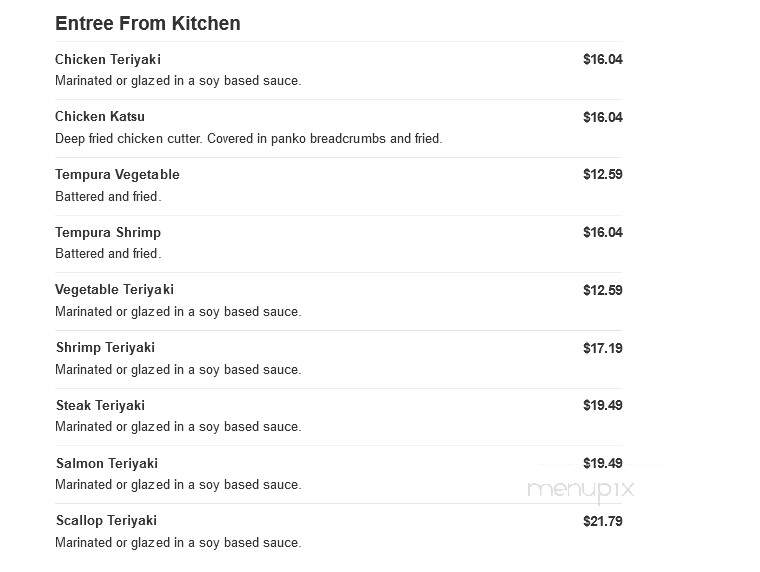Click the $21.79 Scallop Teriyaki price

click(x=603, y=521)
